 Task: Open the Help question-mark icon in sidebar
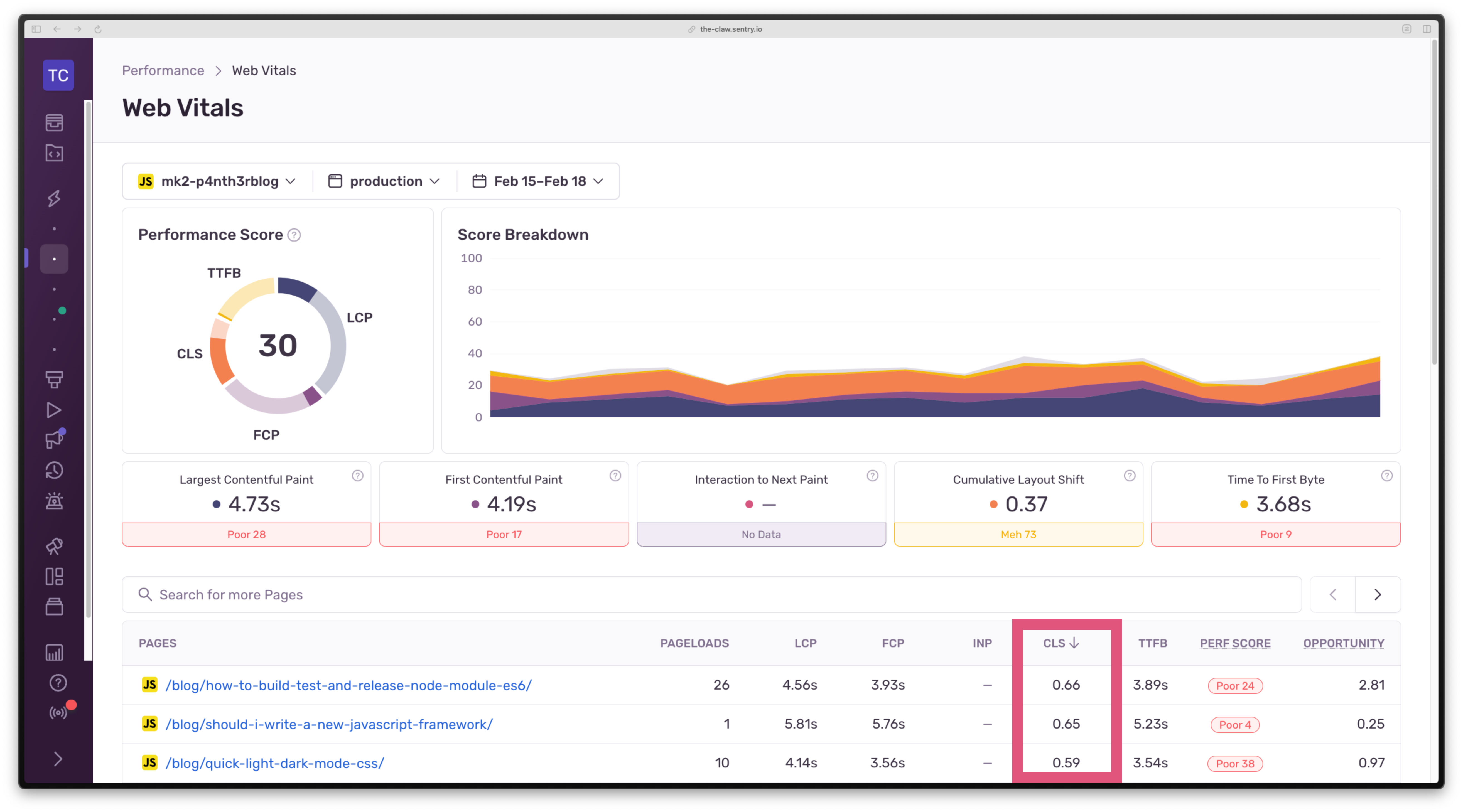tap(58, 682)
